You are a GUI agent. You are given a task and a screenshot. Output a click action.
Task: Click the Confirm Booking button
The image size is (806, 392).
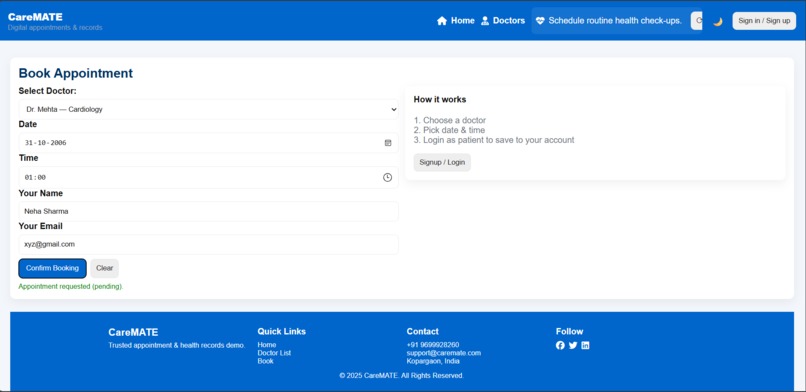pos(52,268)
